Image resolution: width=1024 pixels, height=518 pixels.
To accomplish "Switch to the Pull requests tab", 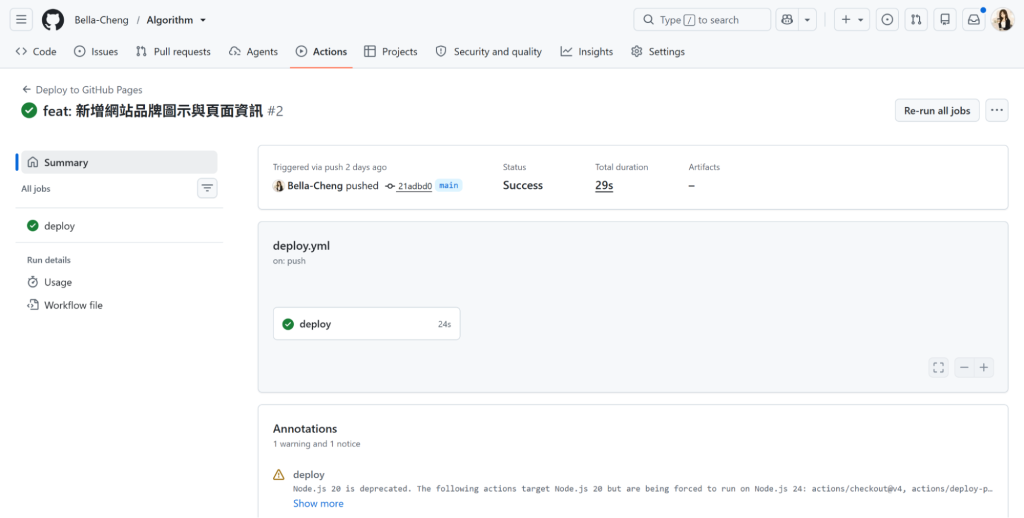I will coord(173,52).
